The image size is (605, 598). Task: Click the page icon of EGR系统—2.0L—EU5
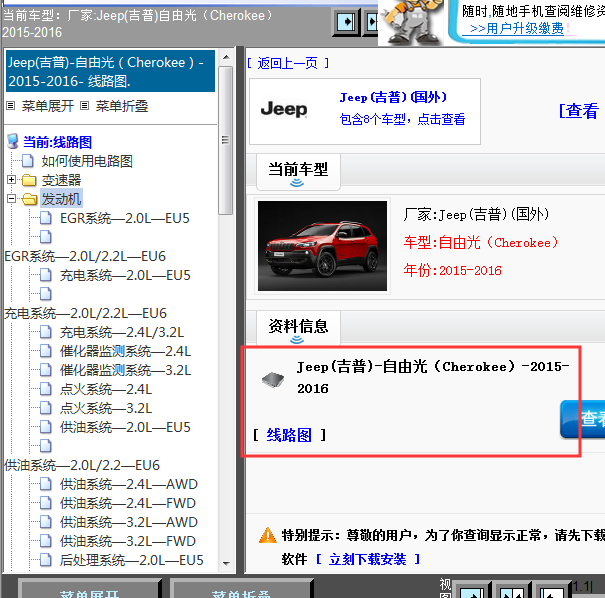click(x=46, y=218)
